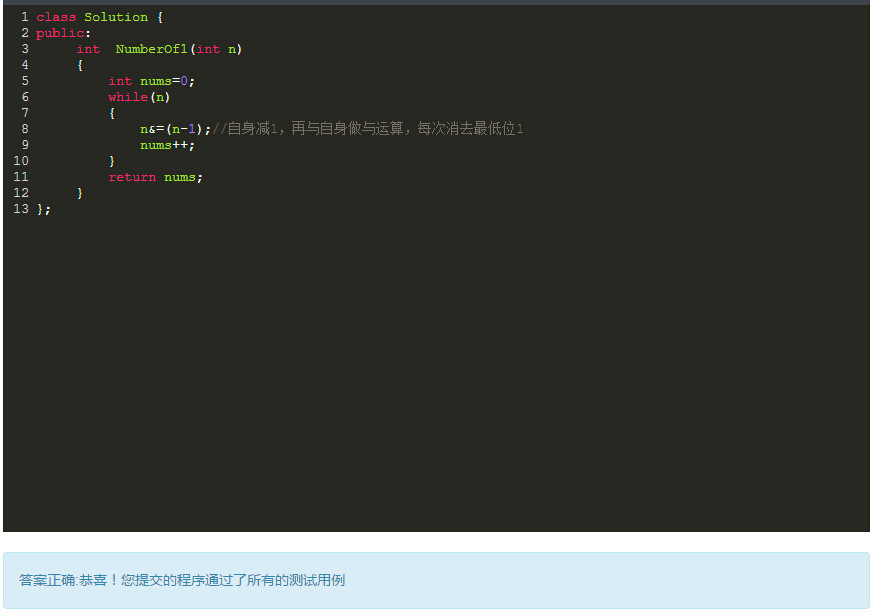Click 'public' keyword on line 2
875x616 pixels.
60,33
